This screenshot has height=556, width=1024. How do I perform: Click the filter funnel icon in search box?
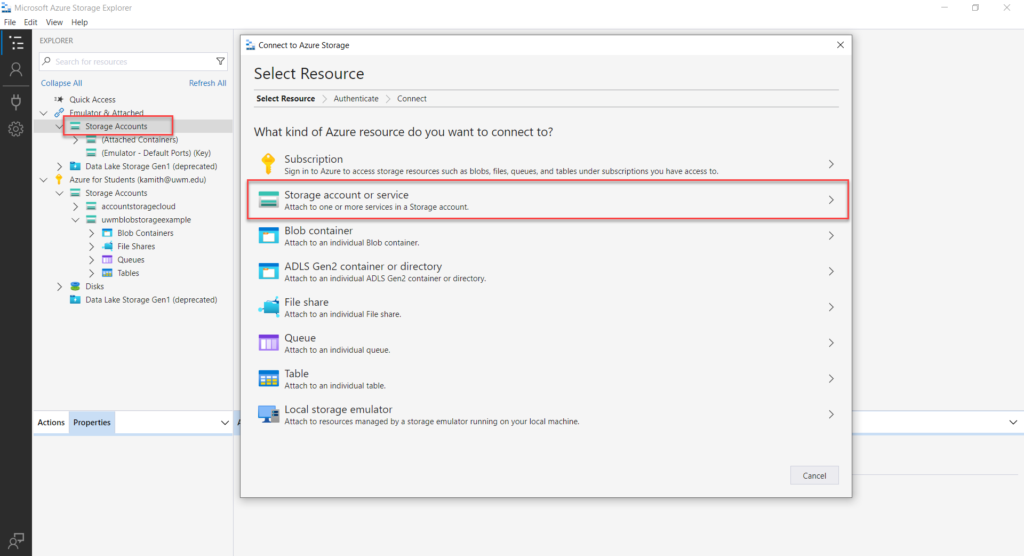220,61
